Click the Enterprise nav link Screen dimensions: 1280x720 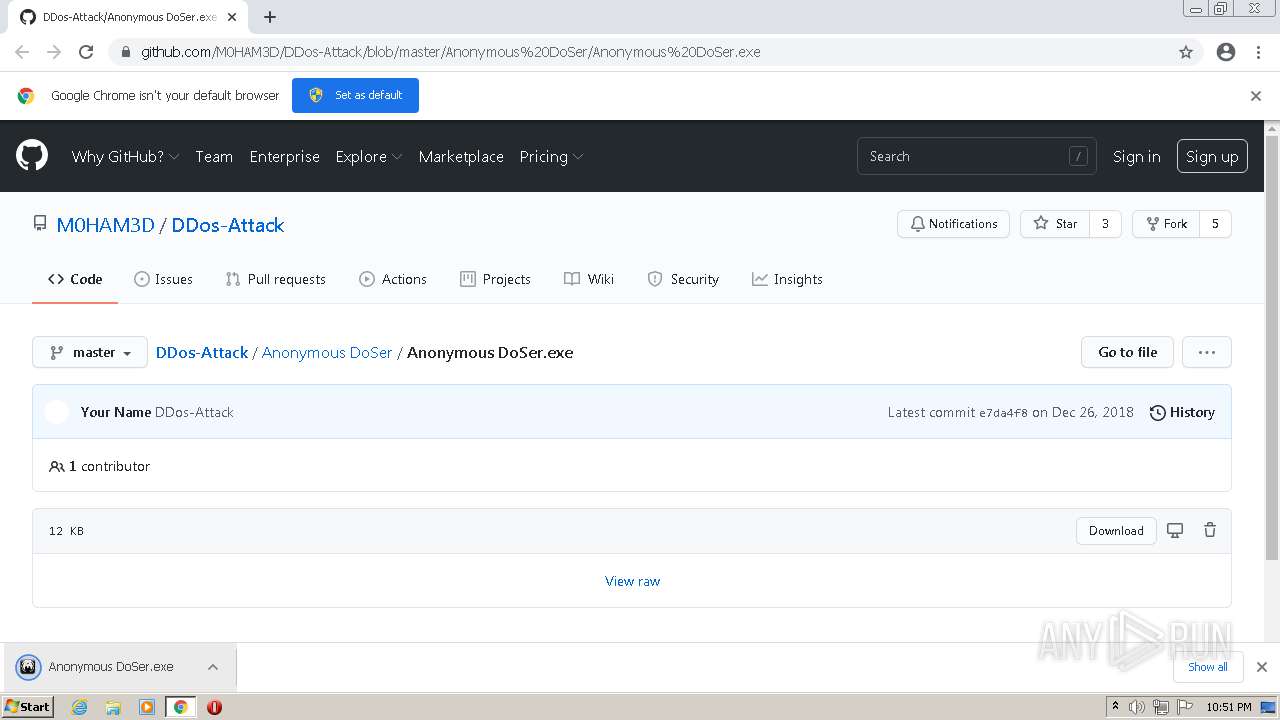tap(285, 156)
